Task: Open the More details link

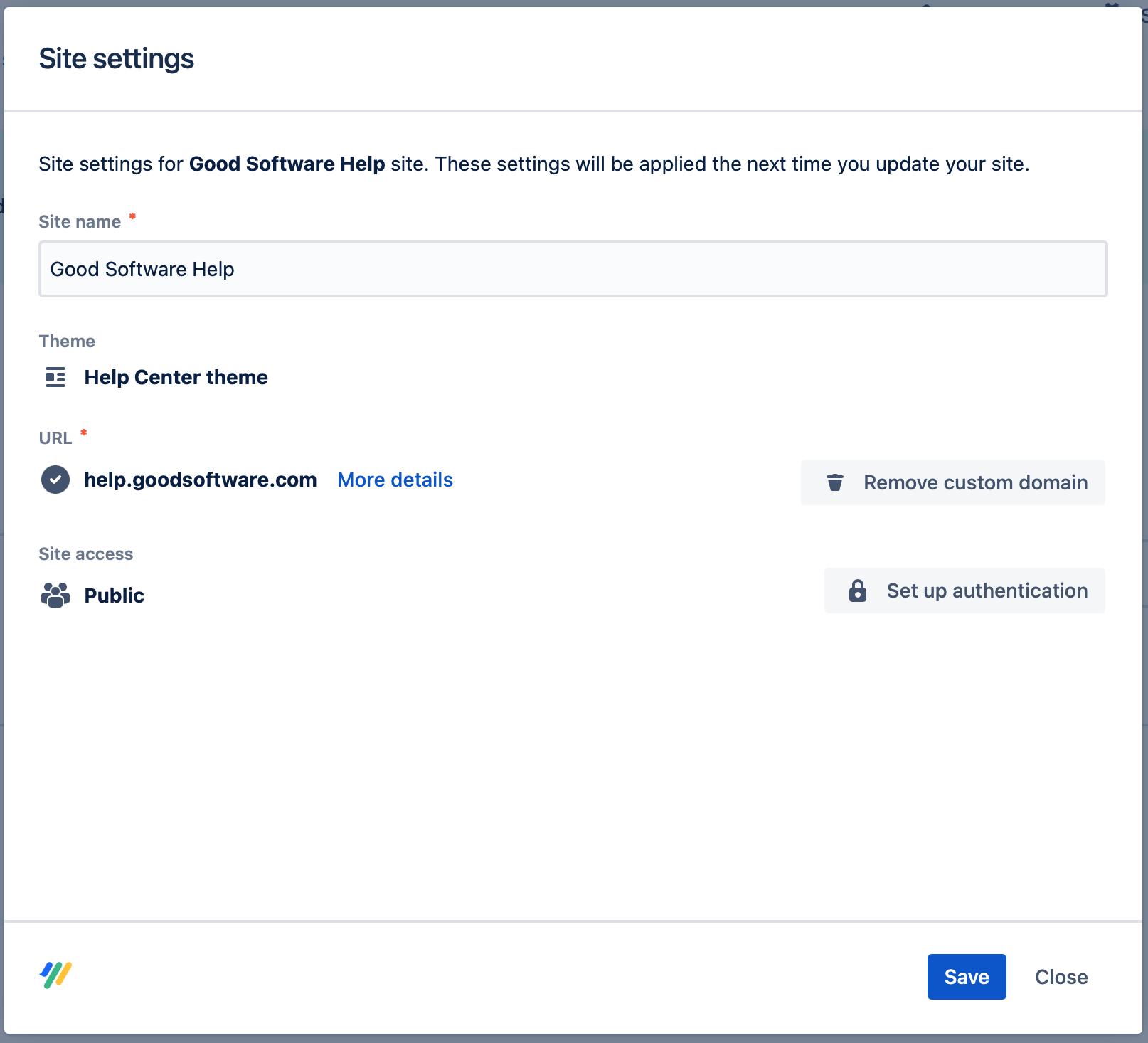Action: tap(395, 480)
